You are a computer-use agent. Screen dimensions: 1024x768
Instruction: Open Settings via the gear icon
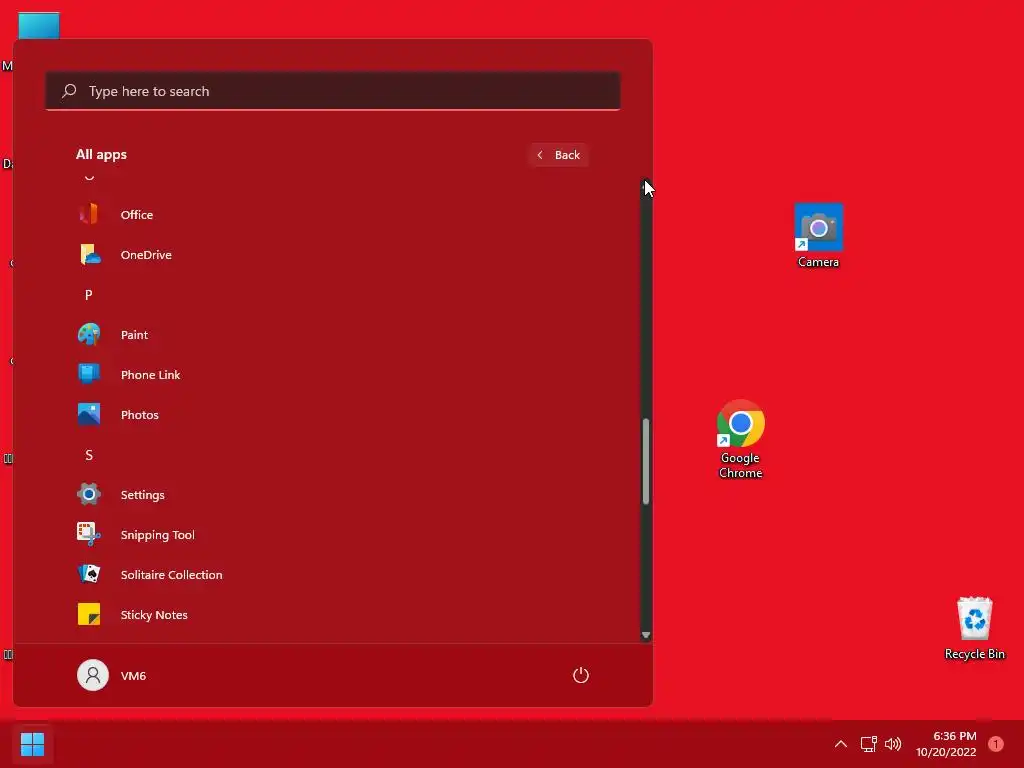89,494
